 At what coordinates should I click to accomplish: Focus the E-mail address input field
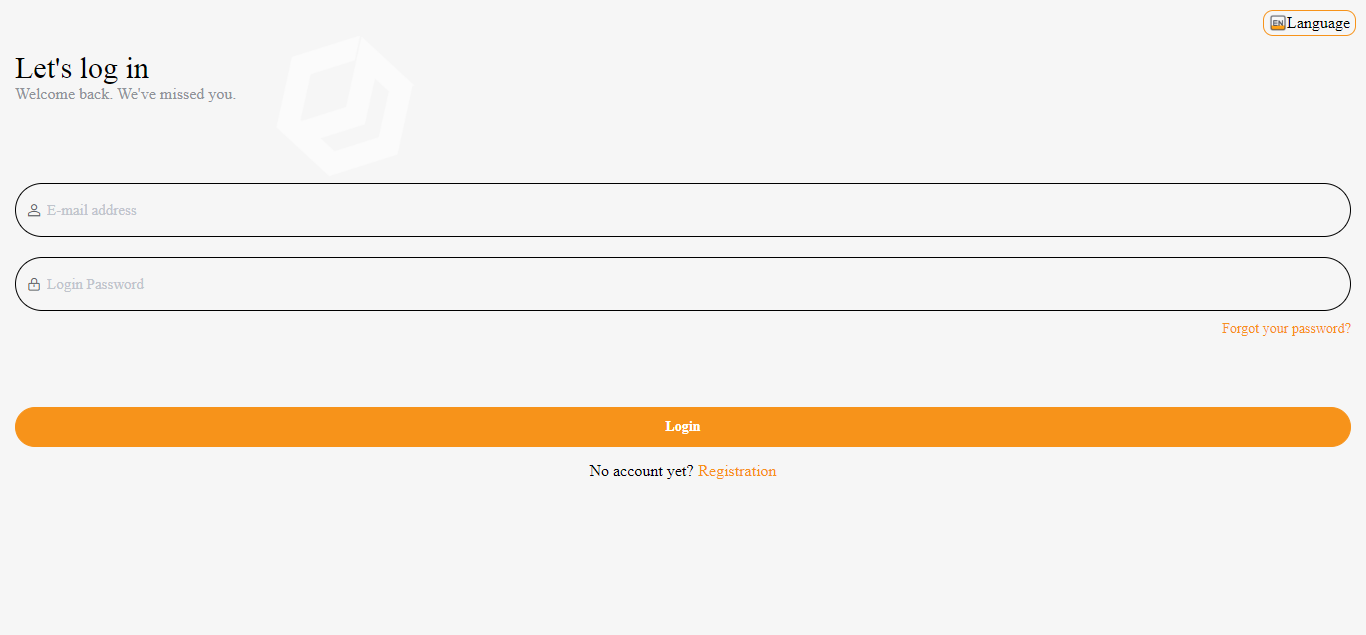coord(683,210)
